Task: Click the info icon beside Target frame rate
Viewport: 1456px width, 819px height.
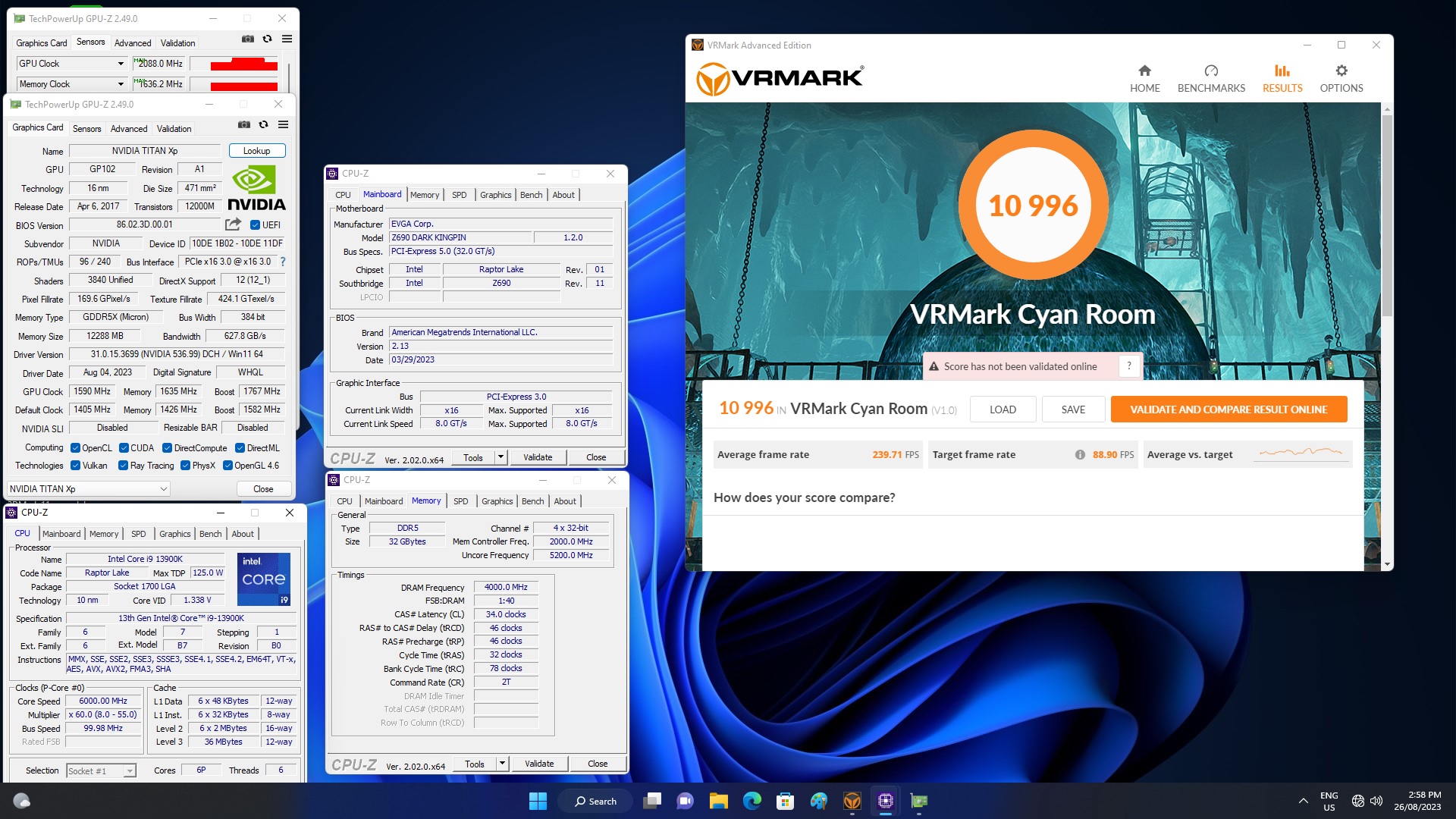Action: [1079, 455]
